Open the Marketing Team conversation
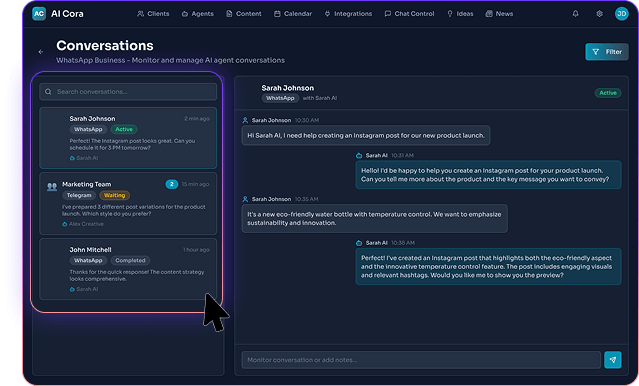Screen dimensions: 639x386 [x=128, y=203]
